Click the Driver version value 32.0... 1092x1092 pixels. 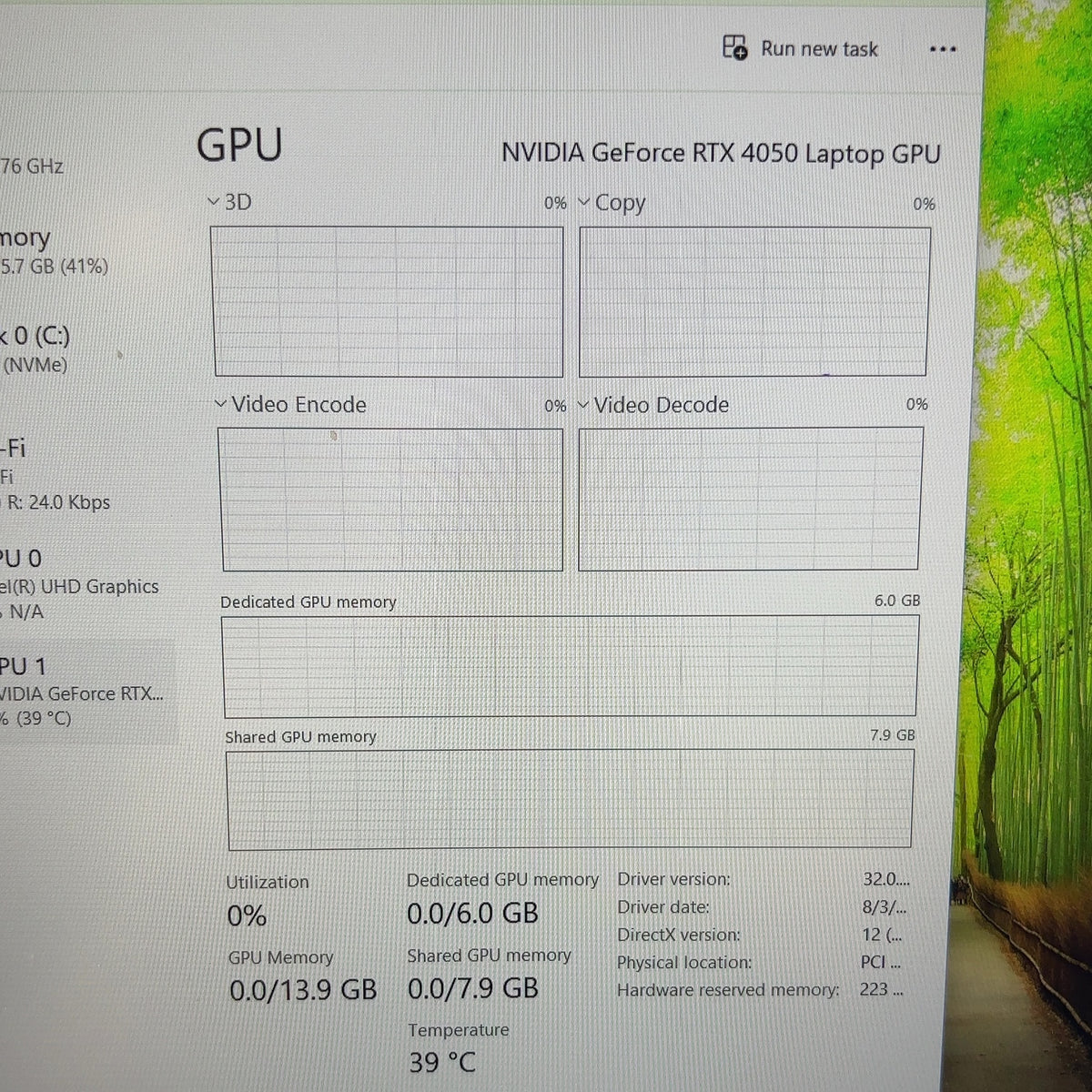(885, 879)
